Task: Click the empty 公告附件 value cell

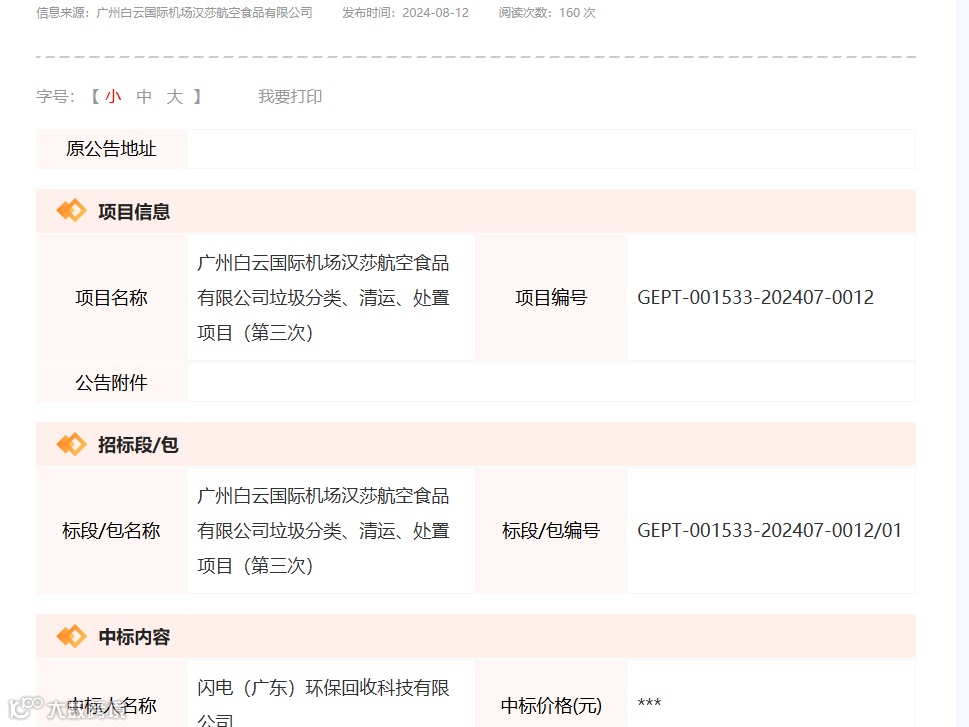Action: tap(551, 383)
